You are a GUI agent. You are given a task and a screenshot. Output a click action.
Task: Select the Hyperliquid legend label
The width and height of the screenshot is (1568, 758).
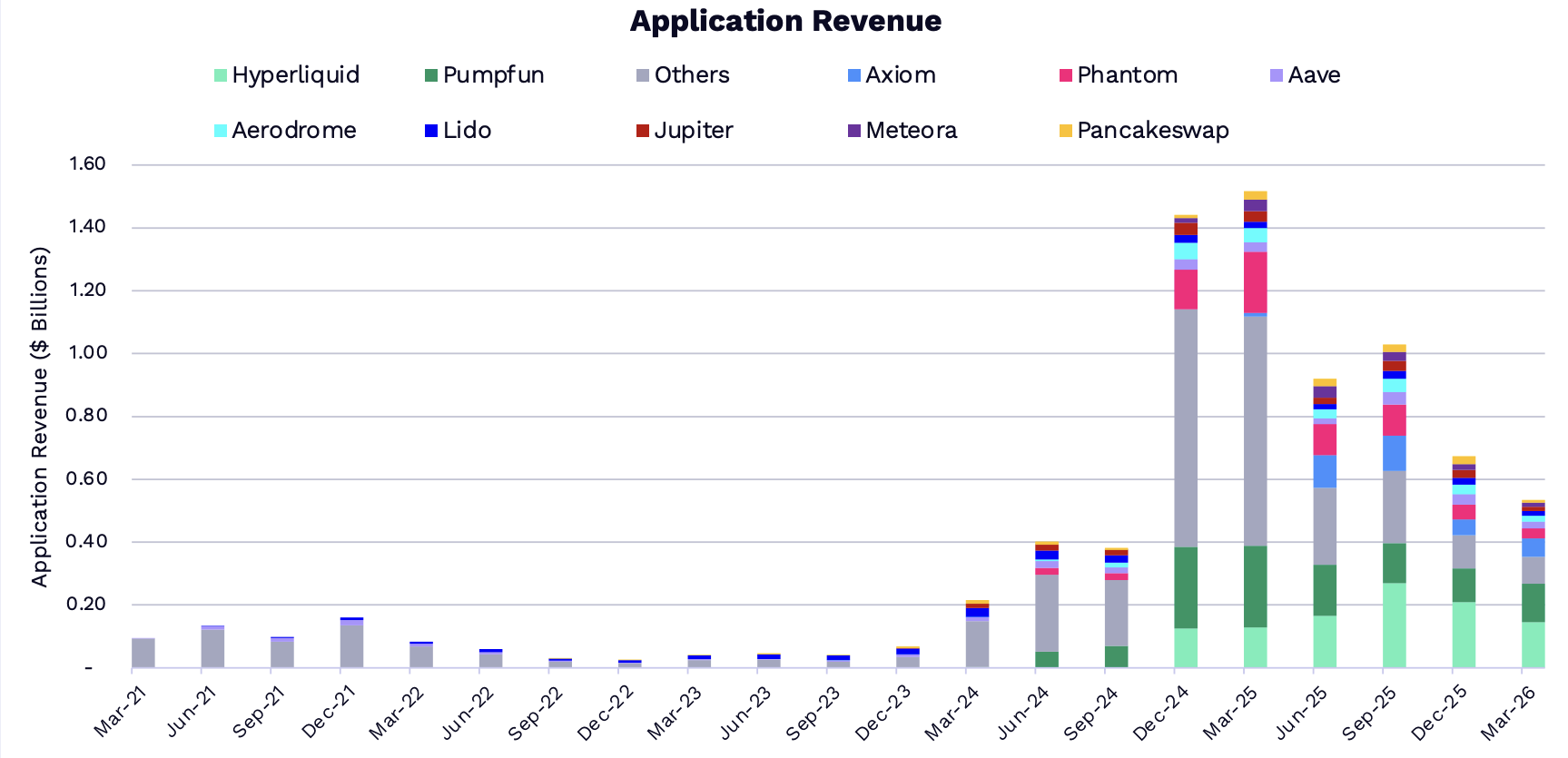pyautogui.click(x=296, y=75)
